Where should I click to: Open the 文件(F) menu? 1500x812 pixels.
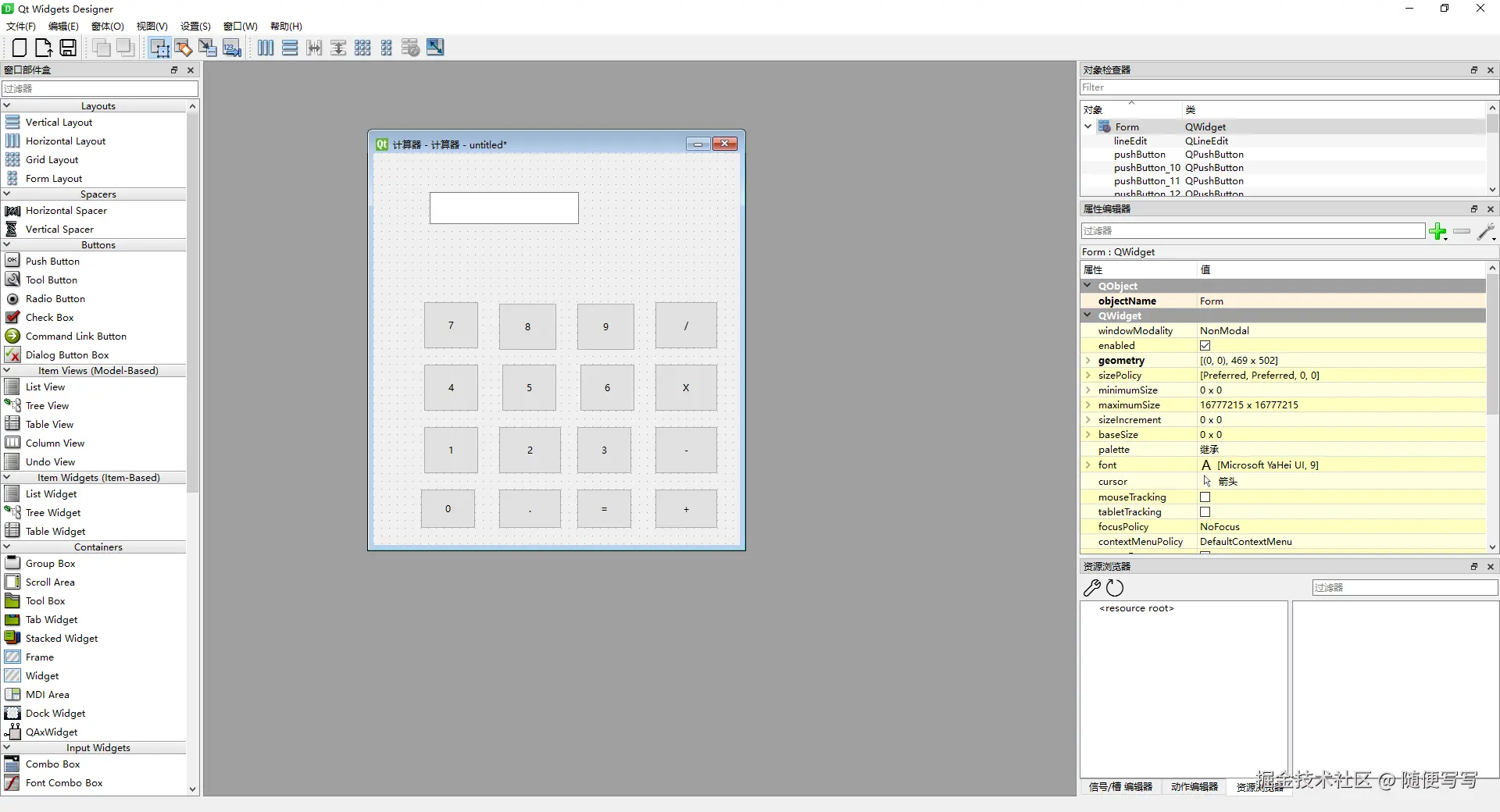click(x=21, y=26)
